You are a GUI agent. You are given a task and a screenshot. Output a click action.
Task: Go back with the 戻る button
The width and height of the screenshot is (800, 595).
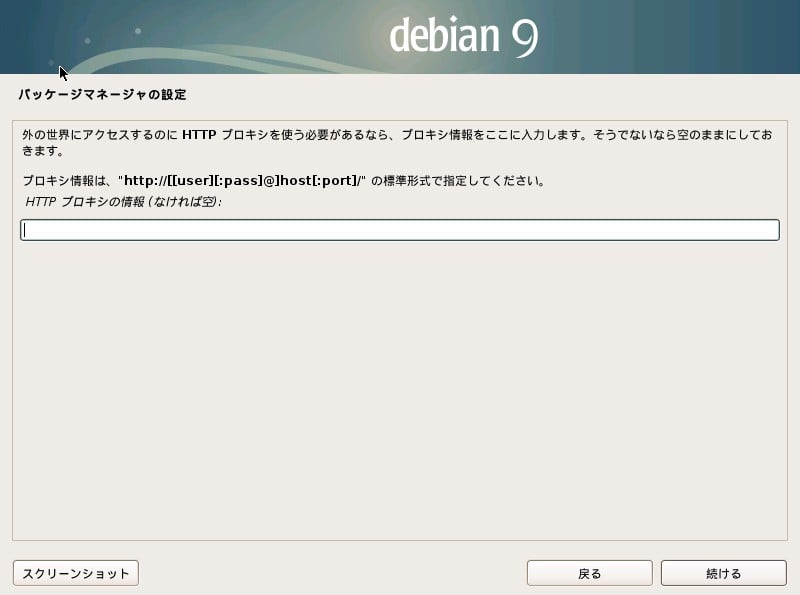pos(589,573)
